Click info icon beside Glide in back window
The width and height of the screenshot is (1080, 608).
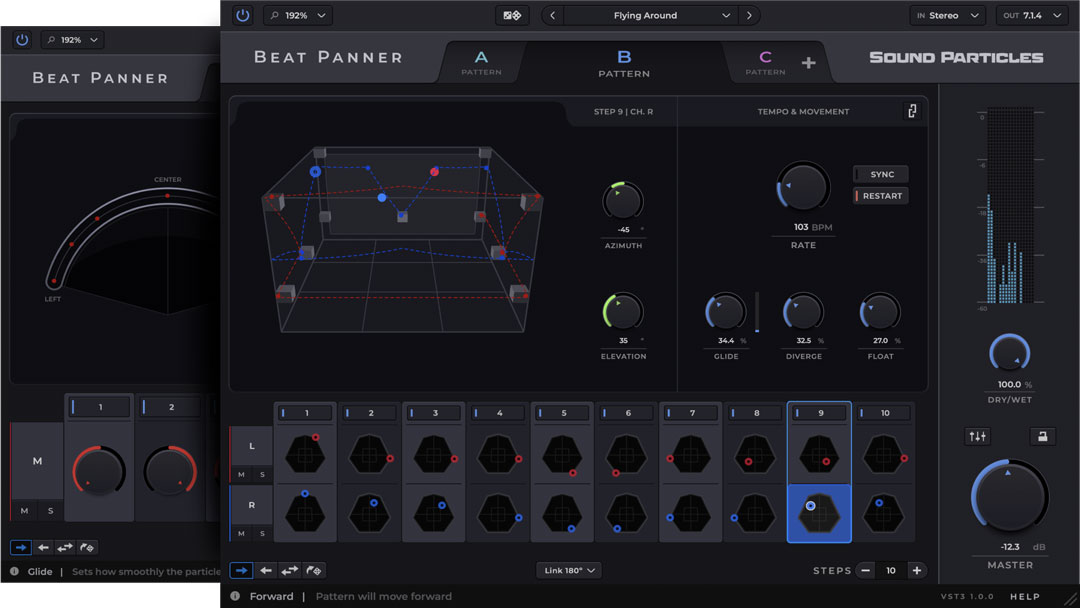14,572
